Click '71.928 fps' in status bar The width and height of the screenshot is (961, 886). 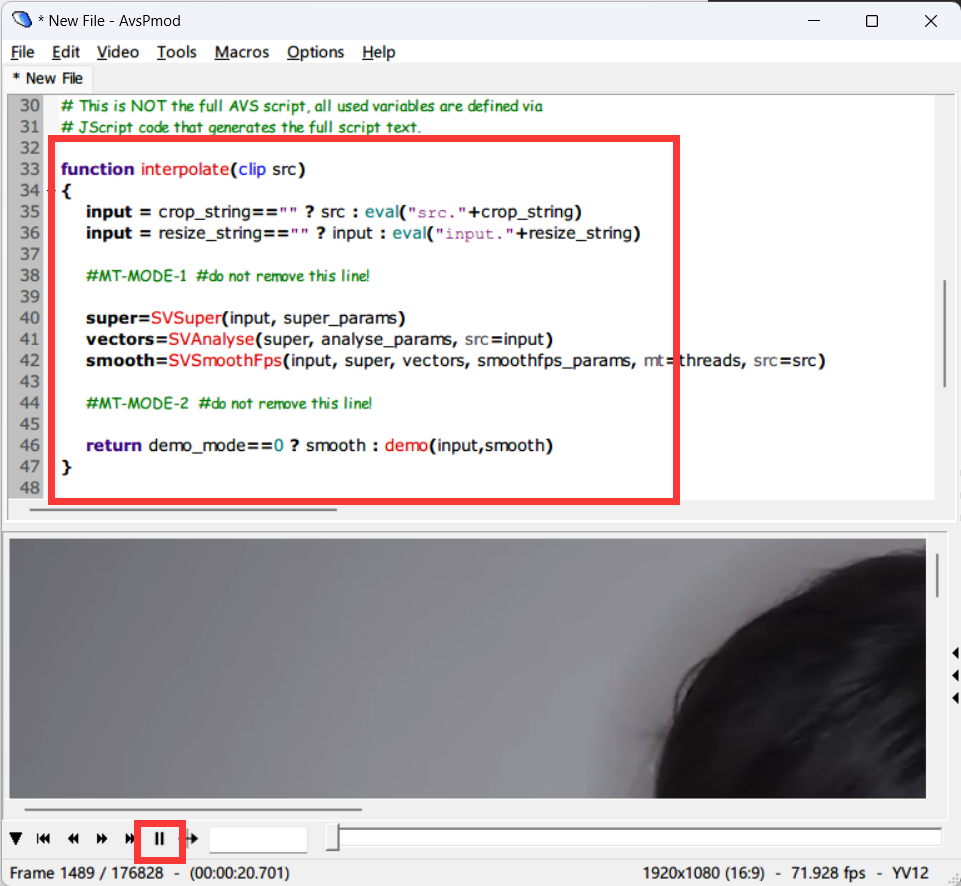(x=828, y=873)
